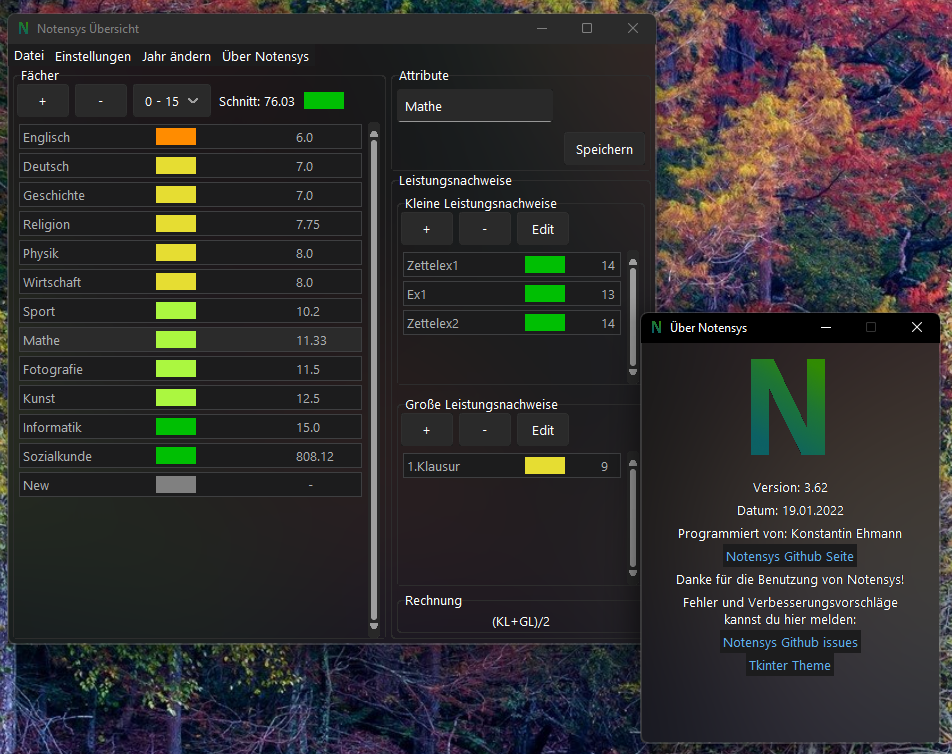Open the Über Notensys menu
This screenshot has width=952, height=754.
click(265, 56)
